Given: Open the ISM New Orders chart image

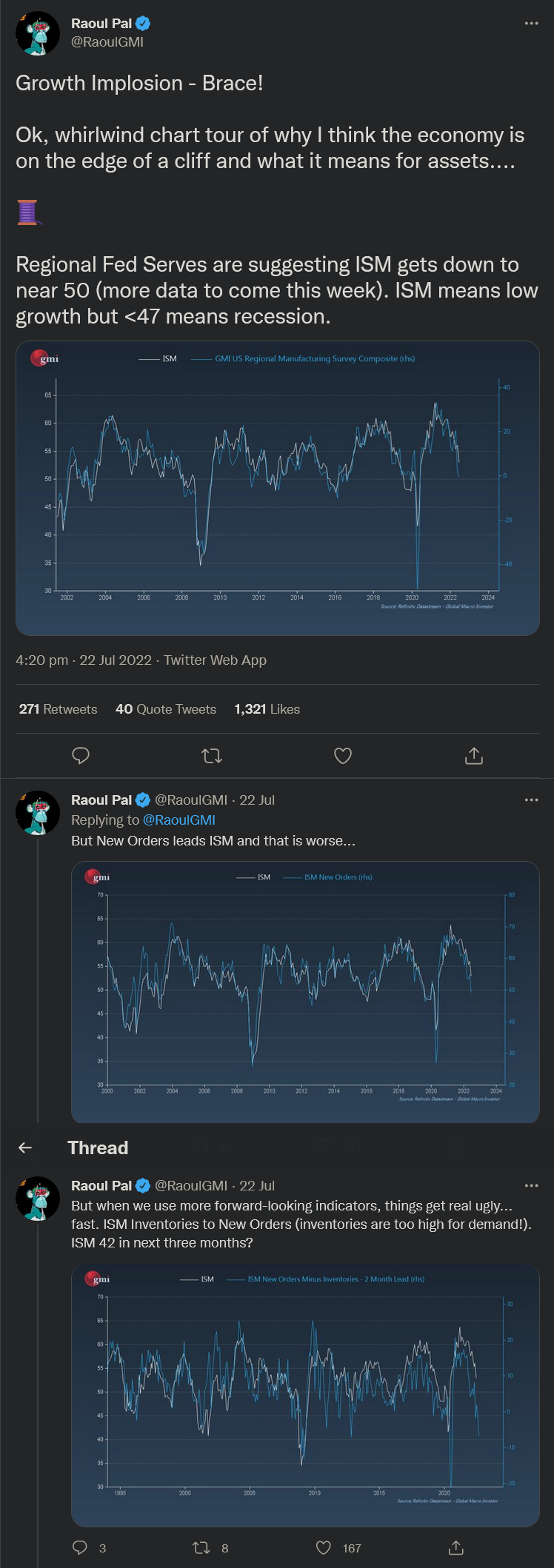Looking at the screenshot, I should click(305, 992).
